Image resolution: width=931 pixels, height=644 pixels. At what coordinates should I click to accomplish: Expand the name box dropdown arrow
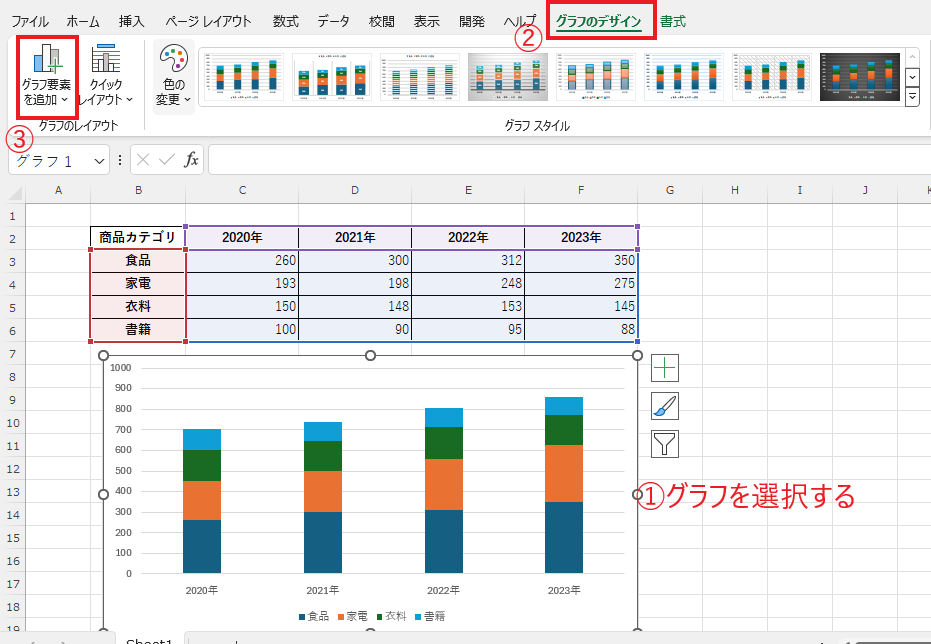pyautogui.click(x=99, y=161)
